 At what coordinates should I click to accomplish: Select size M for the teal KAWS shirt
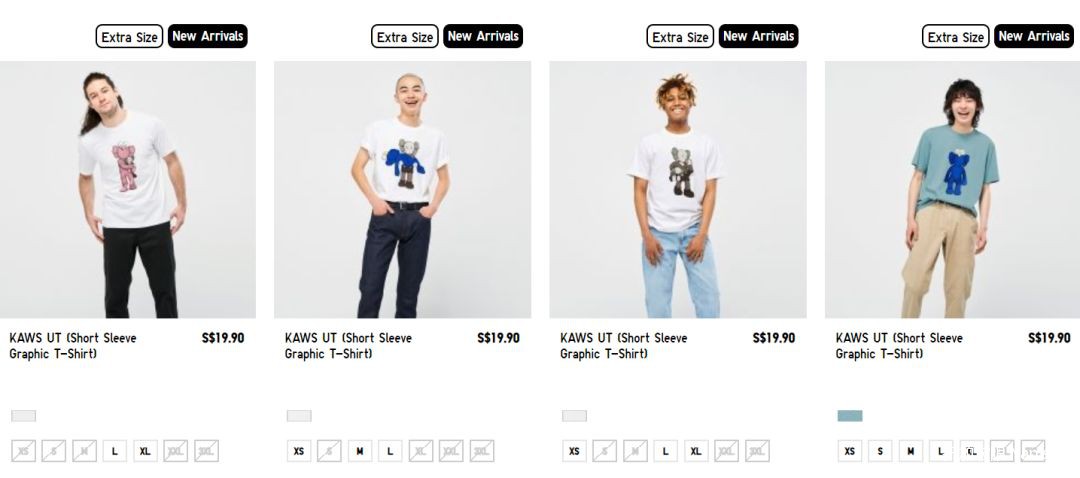coord(911,451)
